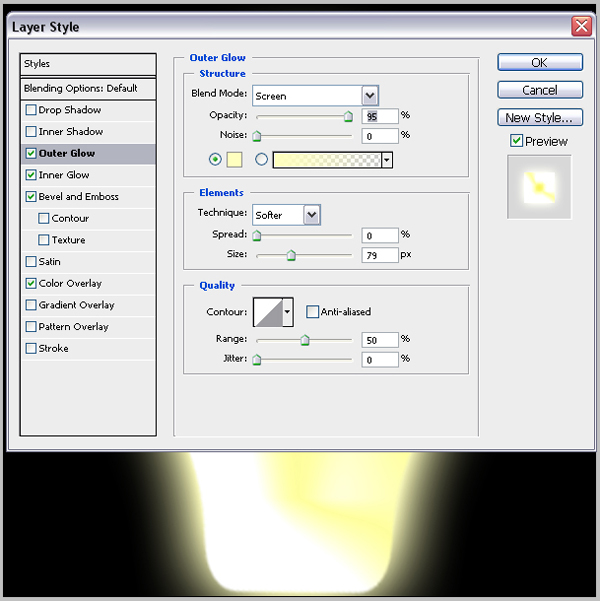Click the Range slider handle
The height and width of the screenshot is (601, 600).
305,340
